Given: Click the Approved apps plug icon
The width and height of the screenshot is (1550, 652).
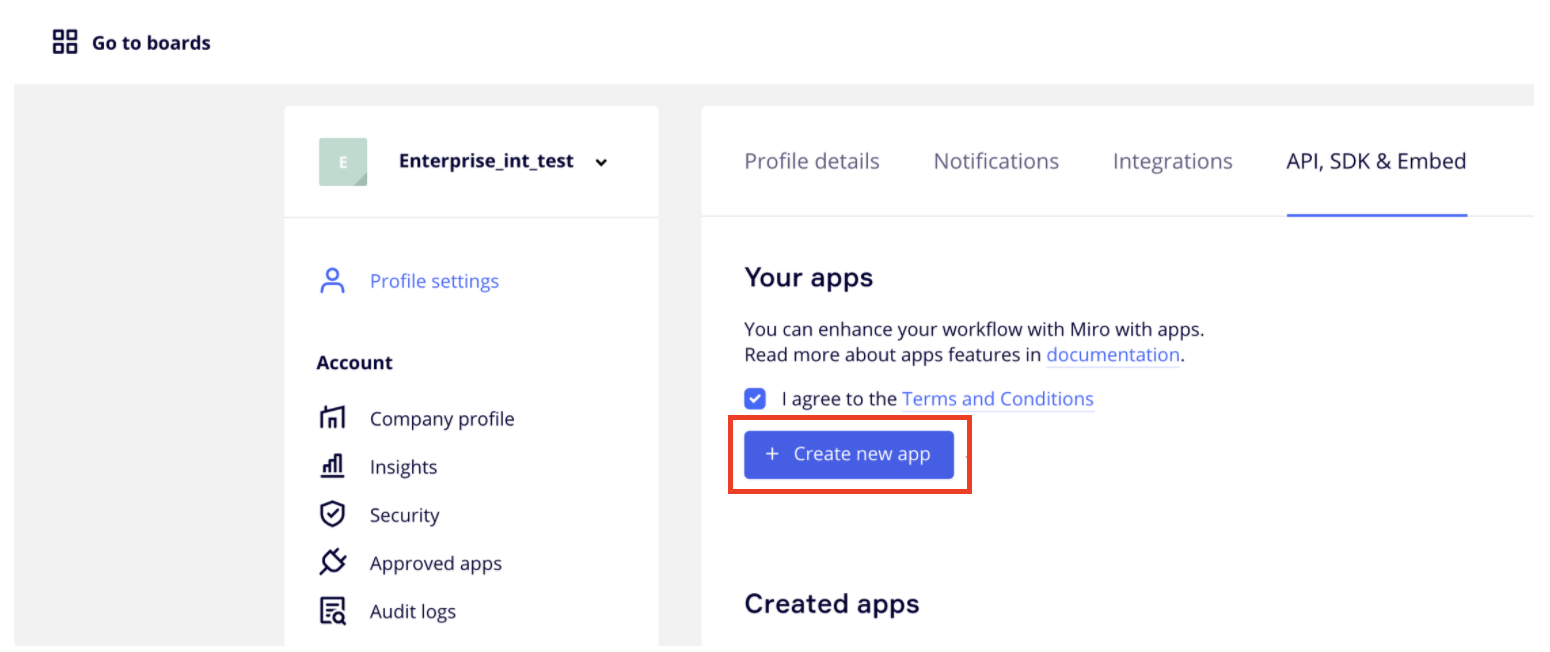Looking at the screenshot, I should (332, 562).
